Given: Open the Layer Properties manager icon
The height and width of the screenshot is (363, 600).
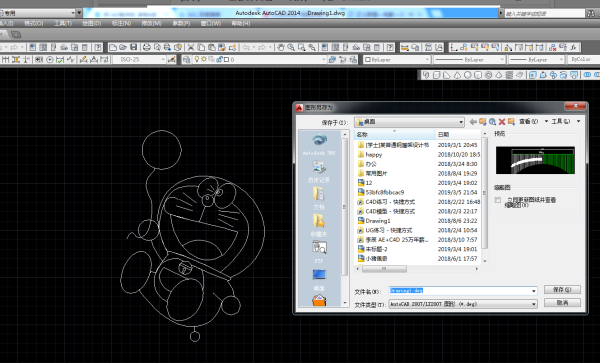Looking at the screenshot, I should [x=186, y=59].
